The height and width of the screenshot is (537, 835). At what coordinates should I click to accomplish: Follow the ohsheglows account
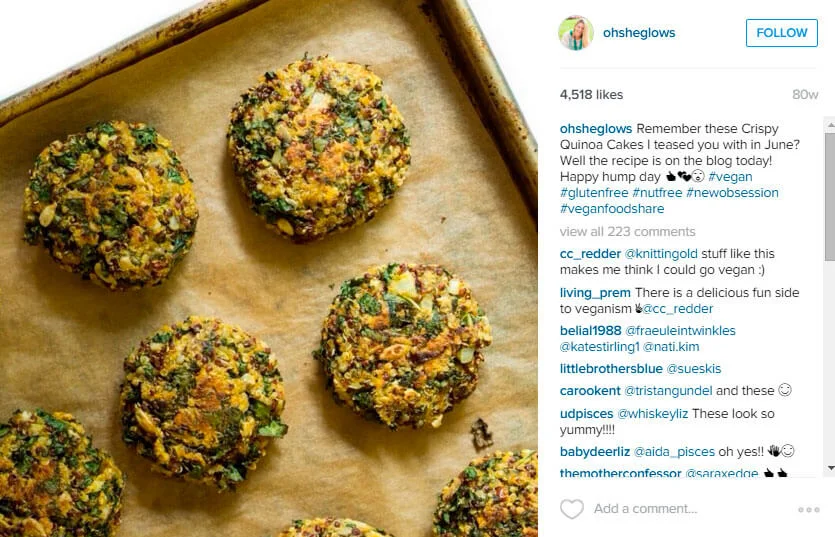pyautogui.click(x=781, y=33)
